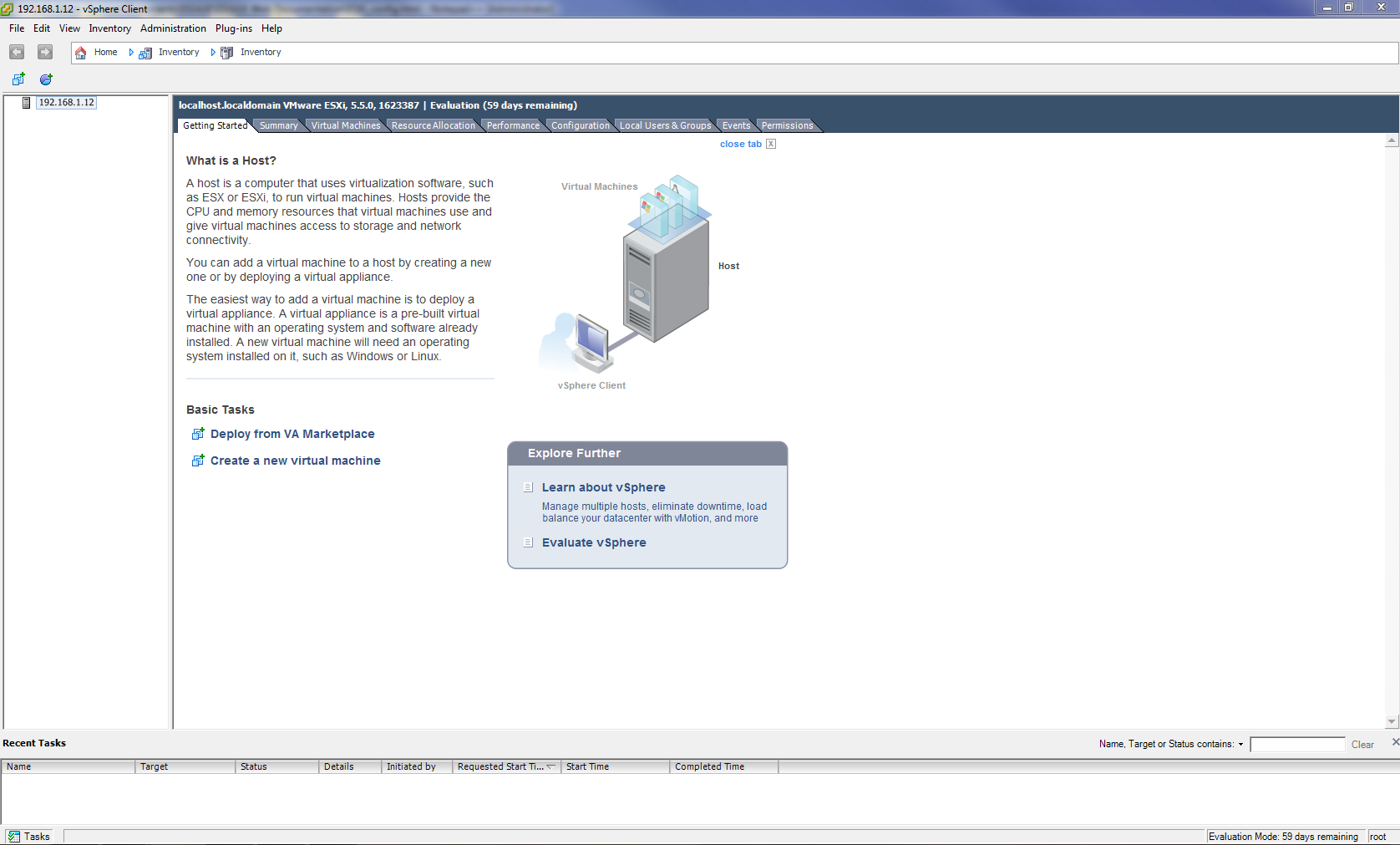Image resolution: width=1400 pixels, height=845 pixels.
Task: Click the scroll up arrow of main pane
Action: (x=1392, y=140)
